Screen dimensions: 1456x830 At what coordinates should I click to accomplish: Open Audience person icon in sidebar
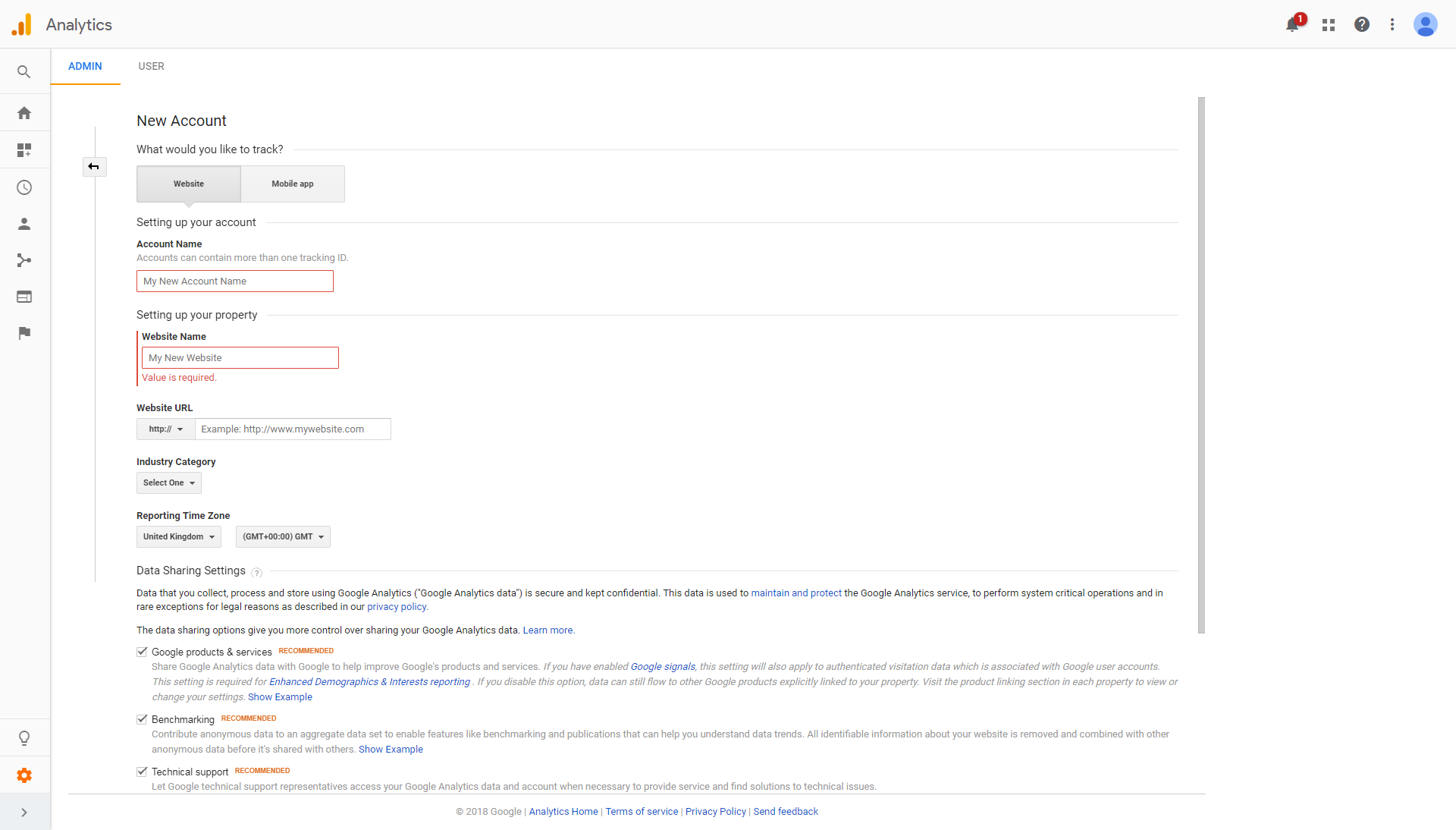[24, 224]
